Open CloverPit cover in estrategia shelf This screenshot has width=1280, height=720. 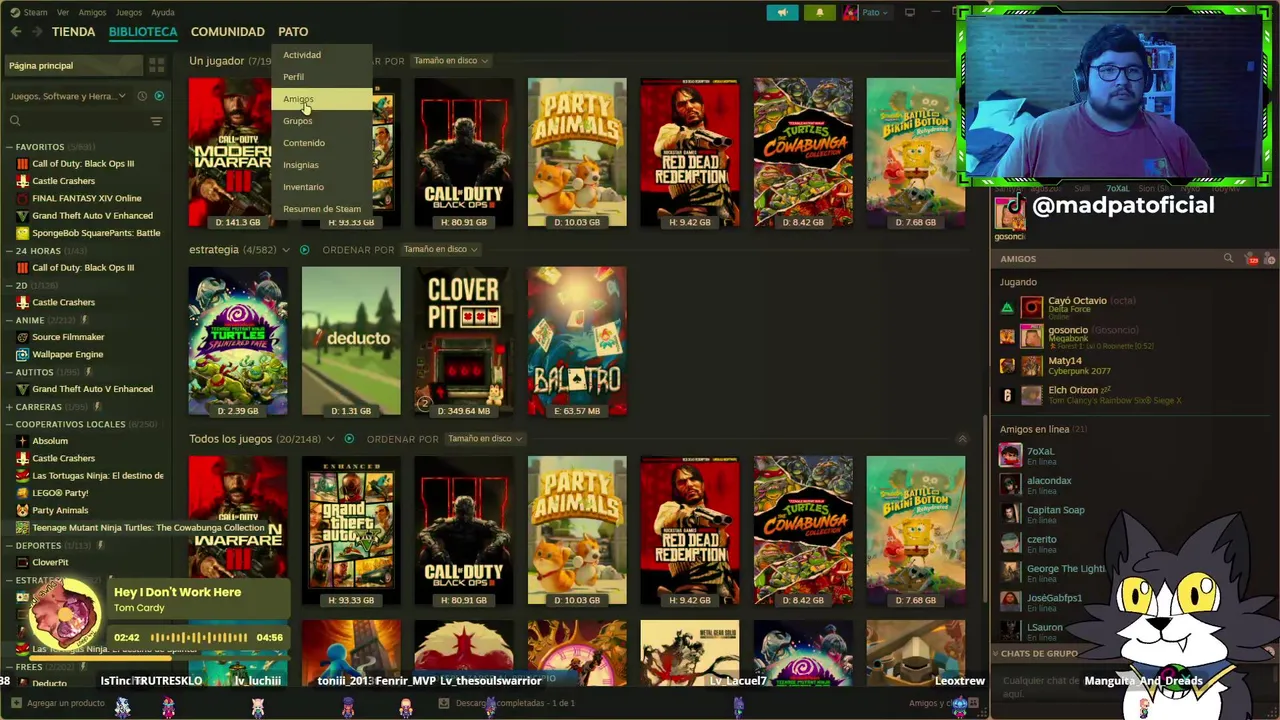click(464, 341)
